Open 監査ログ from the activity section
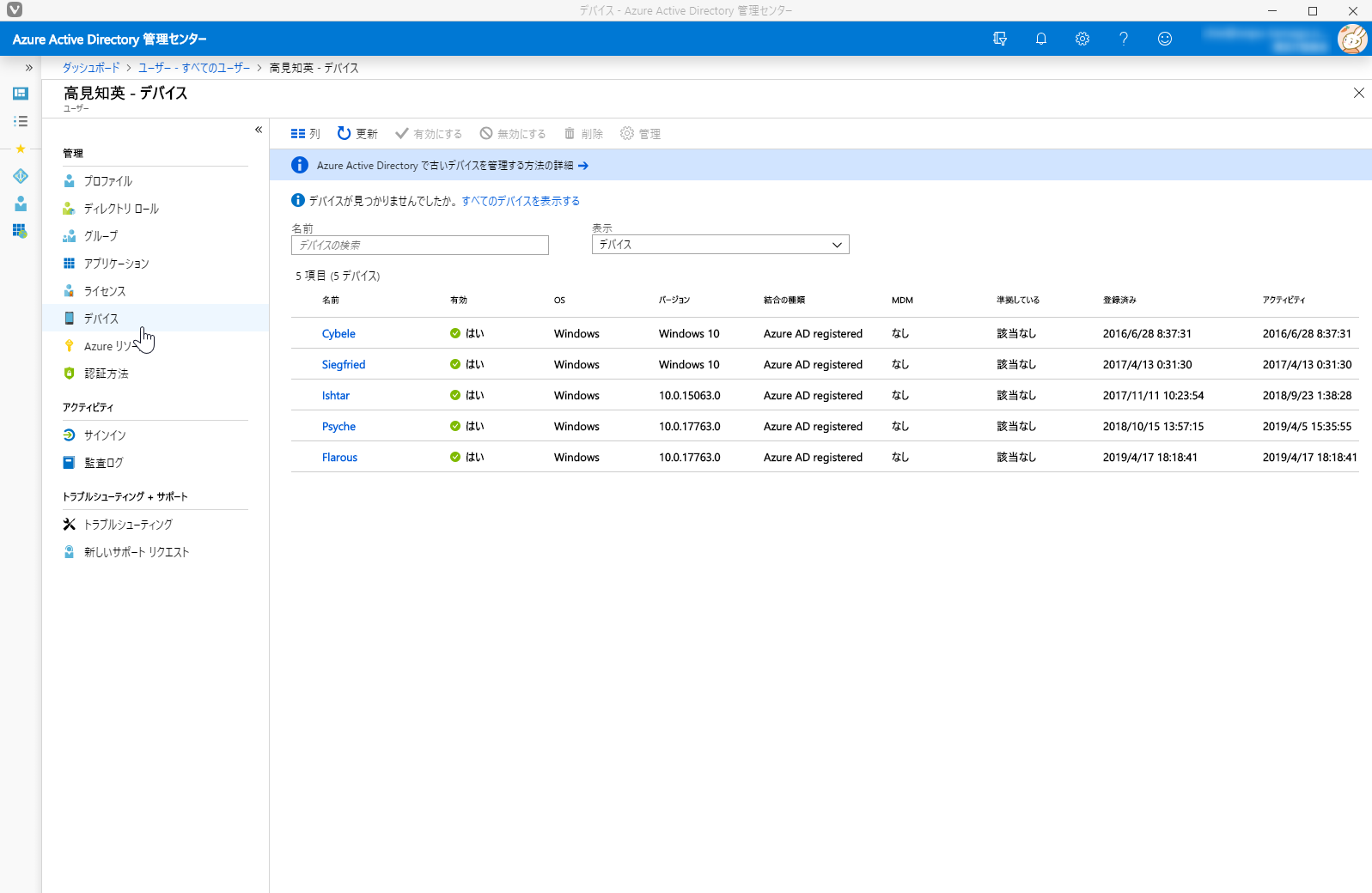Viewport: 1372px width, 893px height. point(103,463)
